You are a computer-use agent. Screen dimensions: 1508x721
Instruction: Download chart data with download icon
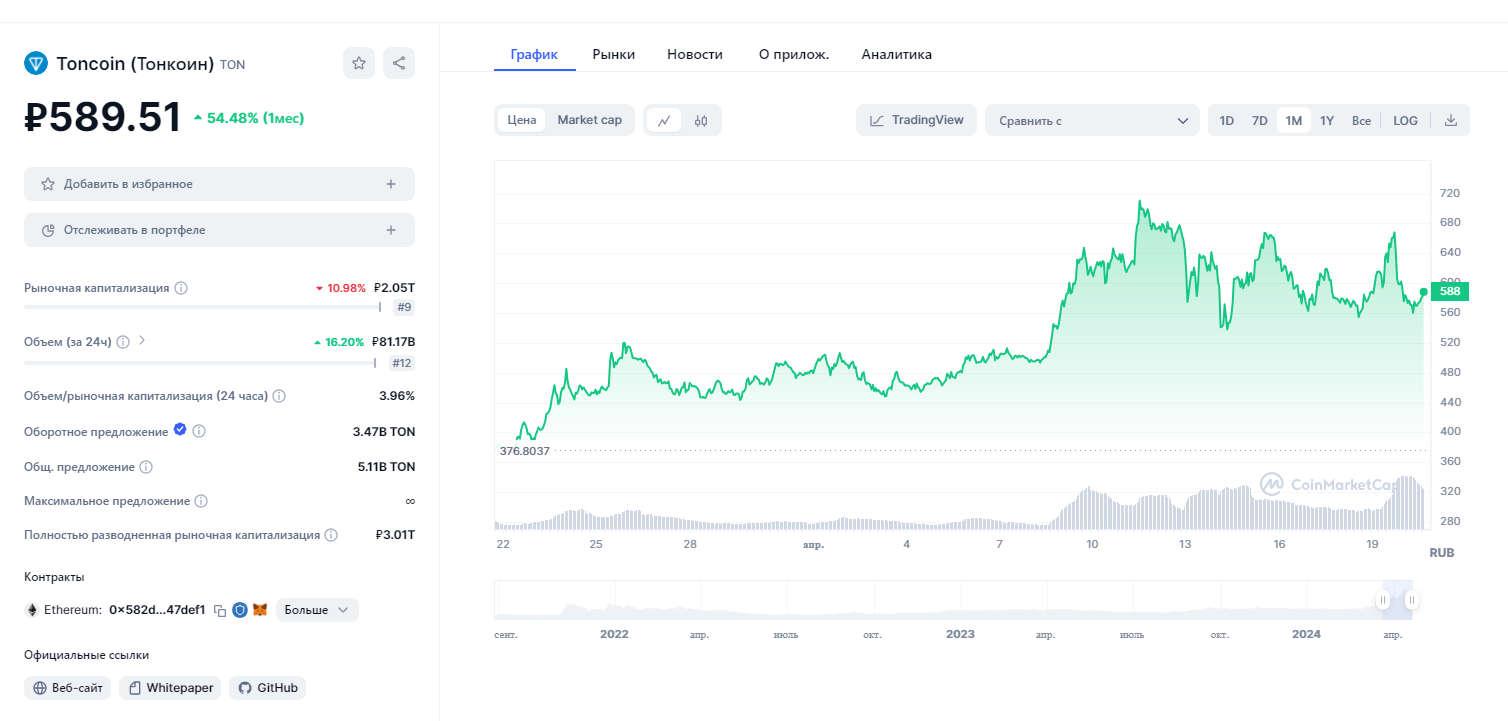click(1451, 120)
